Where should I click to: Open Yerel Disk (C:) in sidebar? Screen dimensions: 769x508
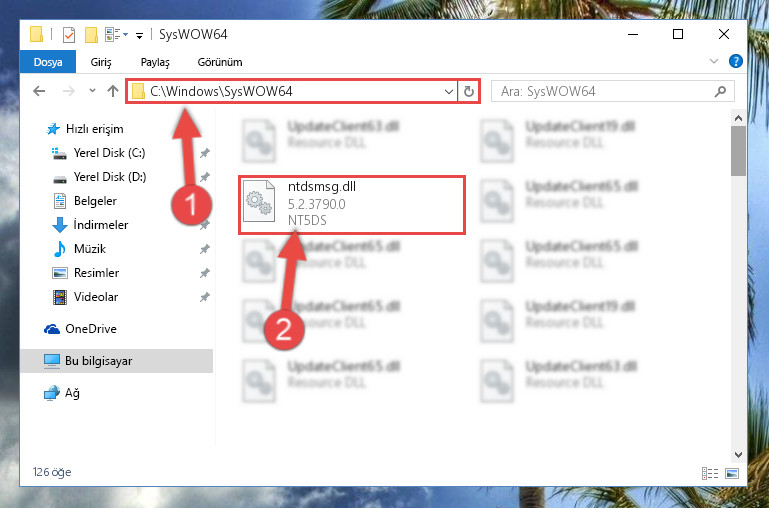point(109,153)
